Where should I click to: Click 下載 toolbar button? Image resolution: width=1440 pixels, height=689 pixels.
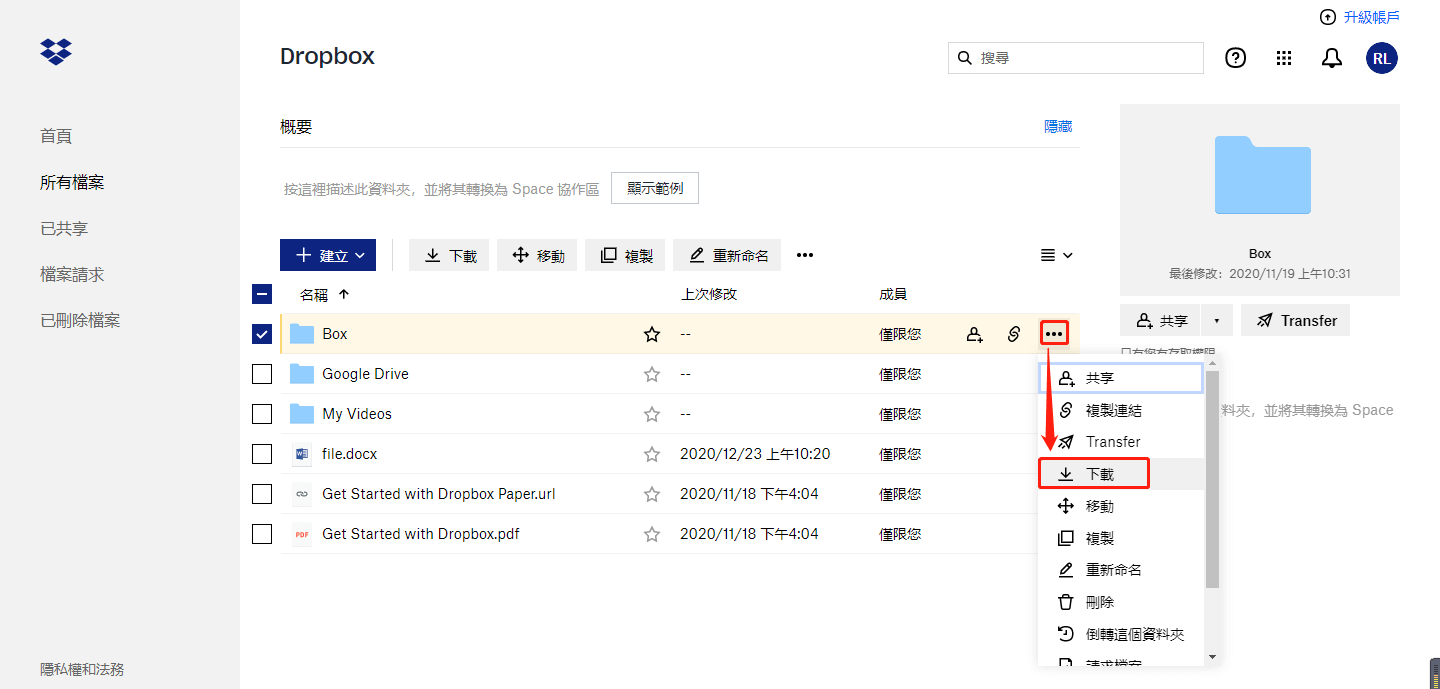tap(449, 255)
